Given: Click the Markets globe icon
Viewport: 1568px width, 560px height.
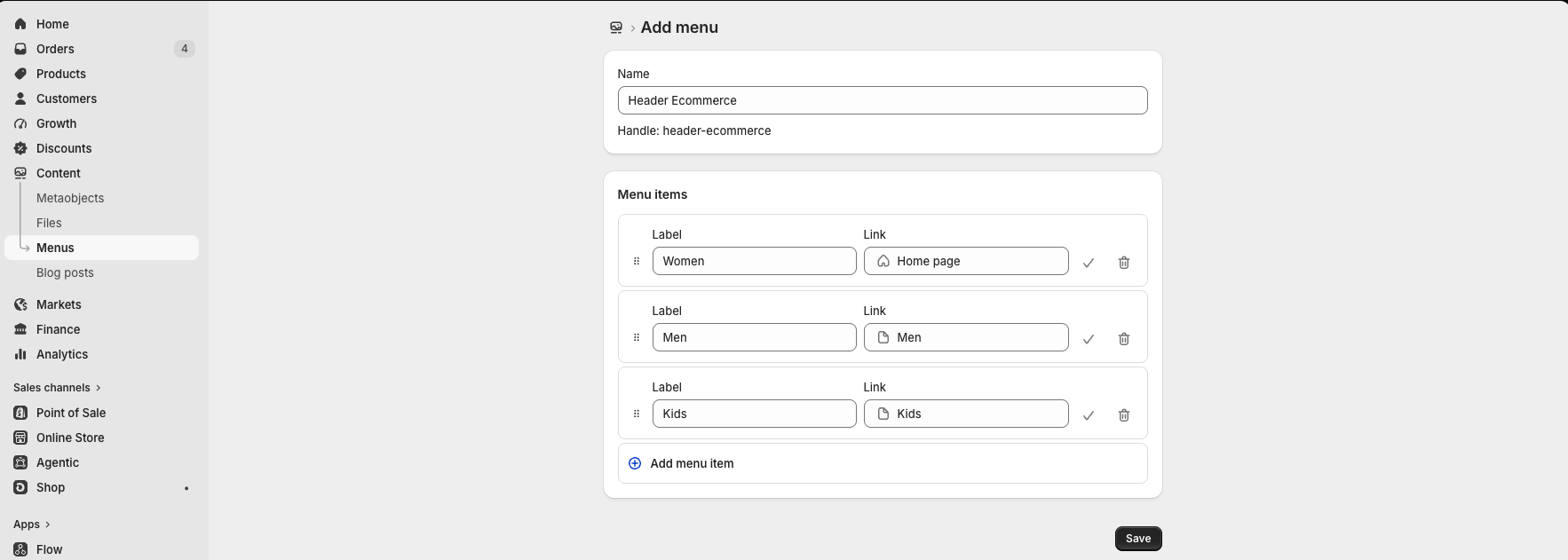Looking at the screenshot, I should (x=20, y=304).
